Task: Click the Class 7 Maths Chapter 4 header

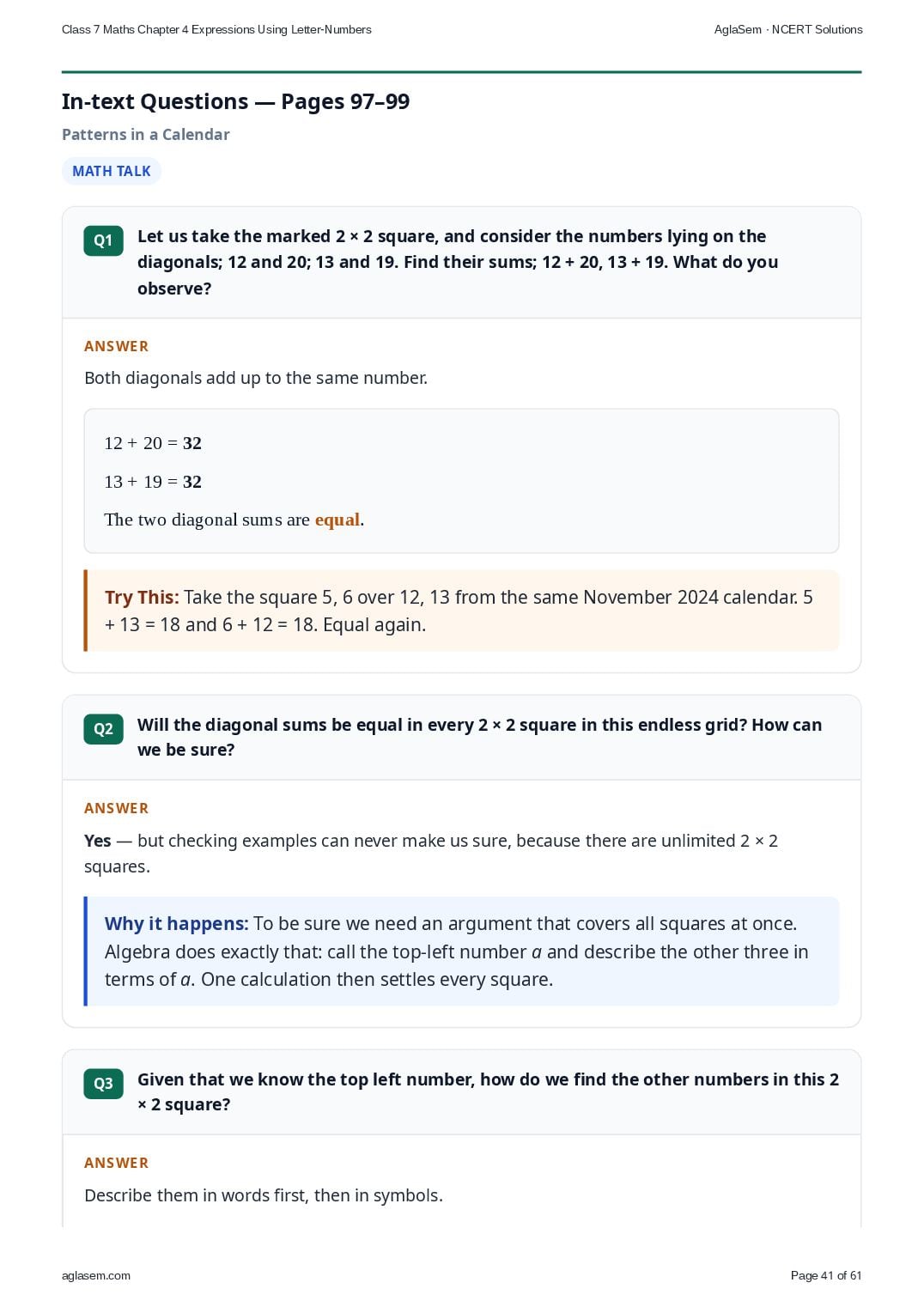Action: pyautogui.click(x=216, y=29)
